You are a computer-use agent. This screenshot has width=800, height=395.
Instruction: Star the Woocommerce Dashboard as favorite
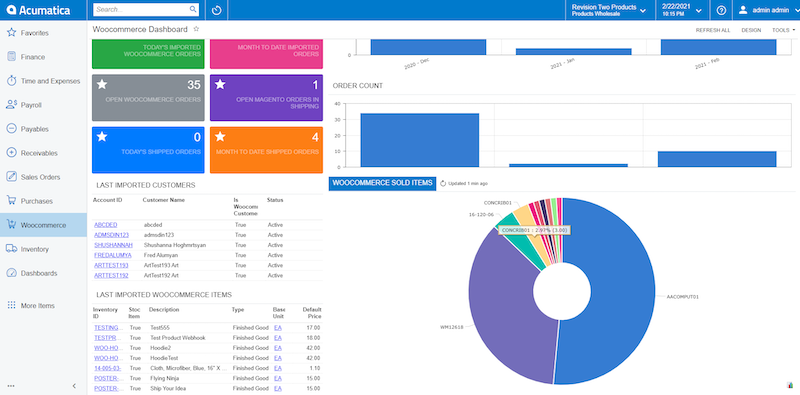pyautogui.click(x=196, y=29)
